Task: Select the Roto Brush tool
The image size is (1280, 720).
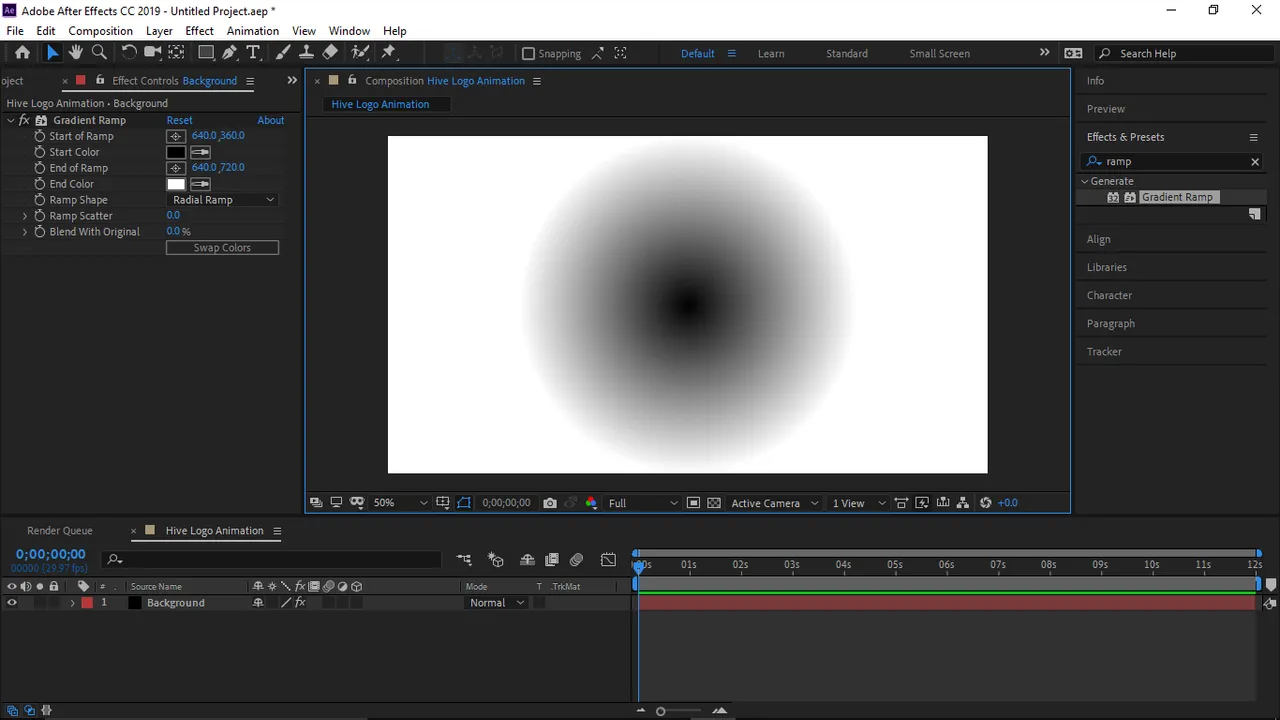Action: (x=360, y=53)
